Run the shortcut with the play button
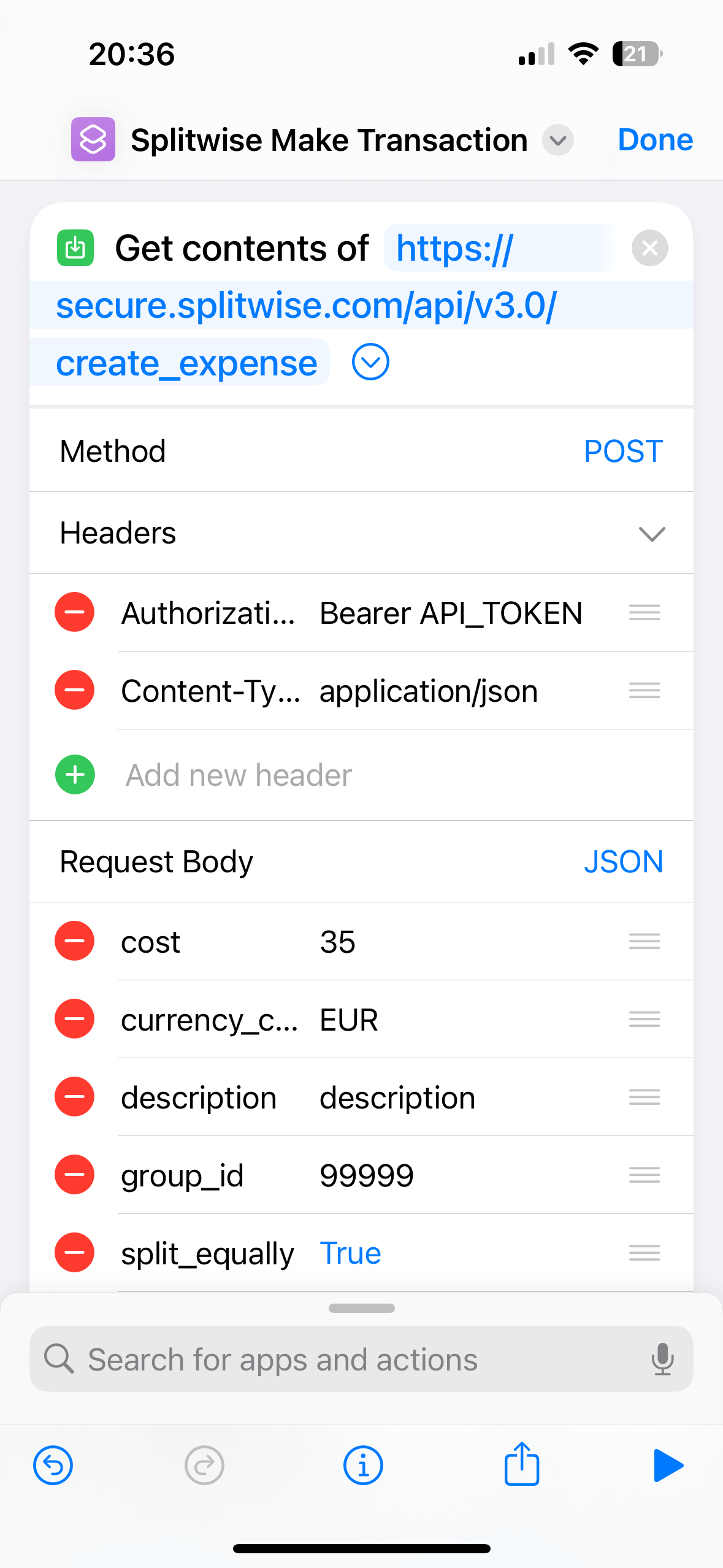 [667, 1465]
